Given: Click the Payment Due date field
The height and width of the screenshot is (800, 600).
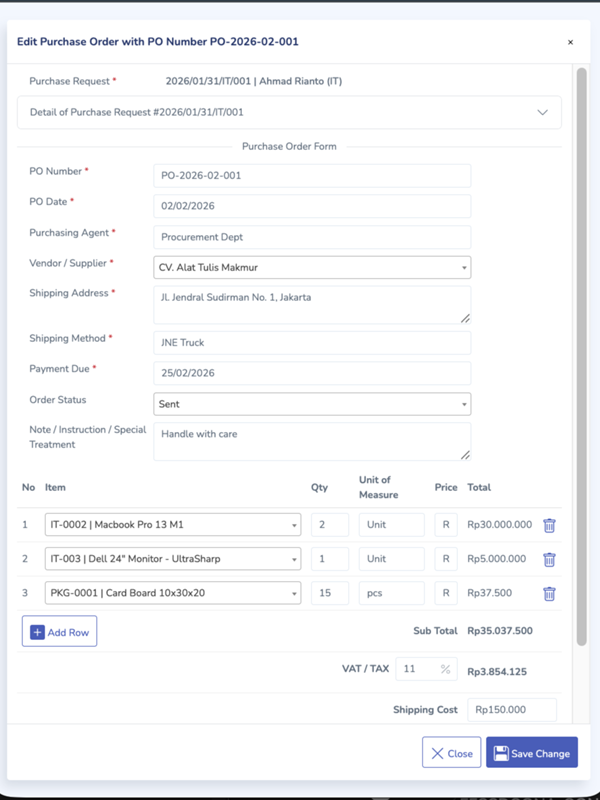Looking at the screenshot, I should [312, 373].
